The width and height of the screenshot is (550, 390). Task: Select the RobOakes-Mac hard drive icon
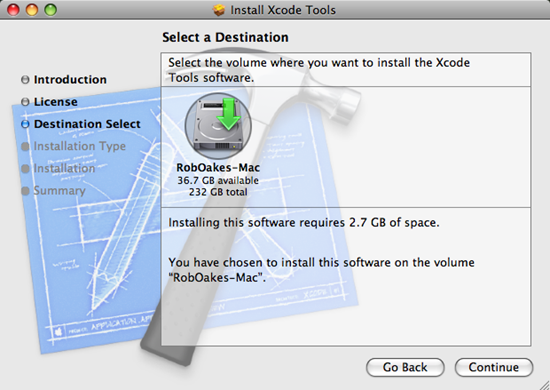pos(218,126)
